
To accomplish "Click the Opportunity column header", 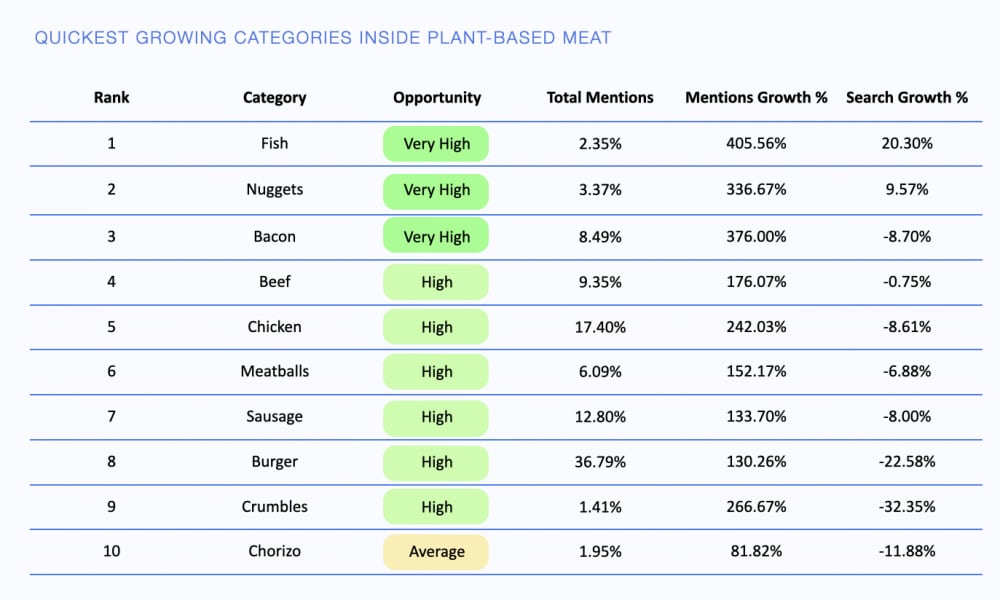I will 437,98.
